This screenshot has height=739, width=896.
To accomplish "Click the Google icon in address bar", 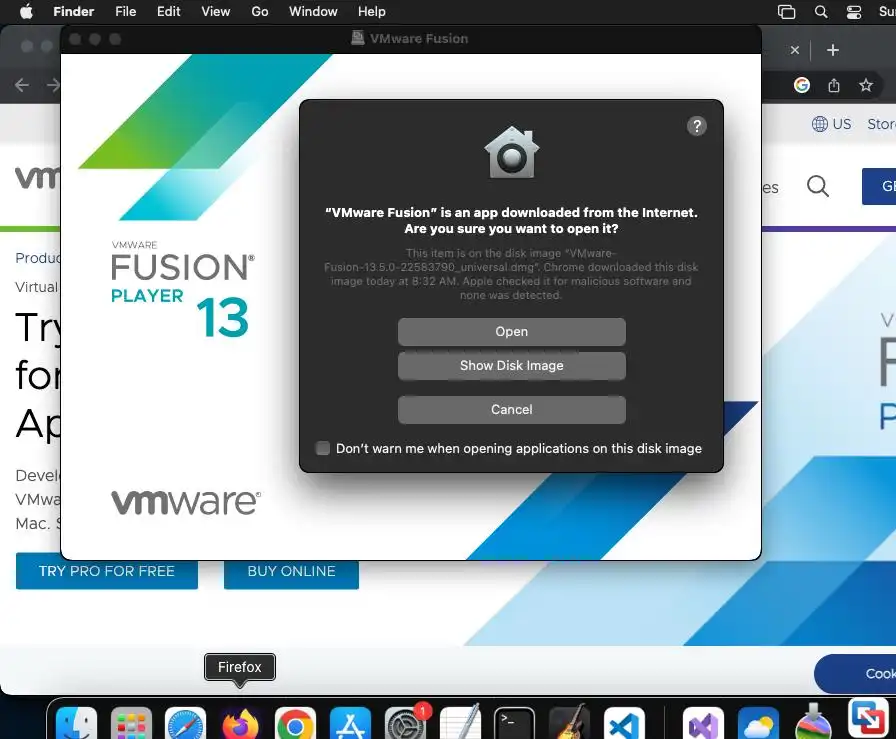I will click(x=802, y=85).
